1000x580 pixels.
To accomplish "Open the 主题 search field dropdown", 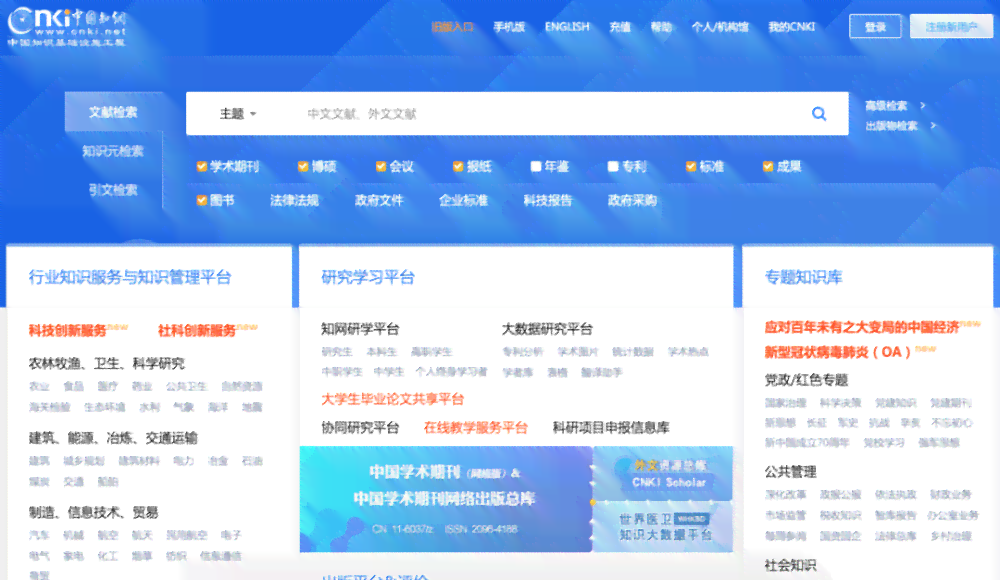I will 238,114.
